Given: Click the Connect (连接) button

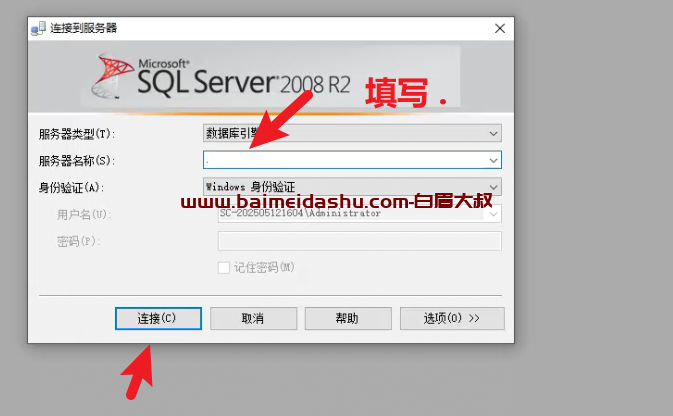Looking at the screenshot, I should point(158,318).
